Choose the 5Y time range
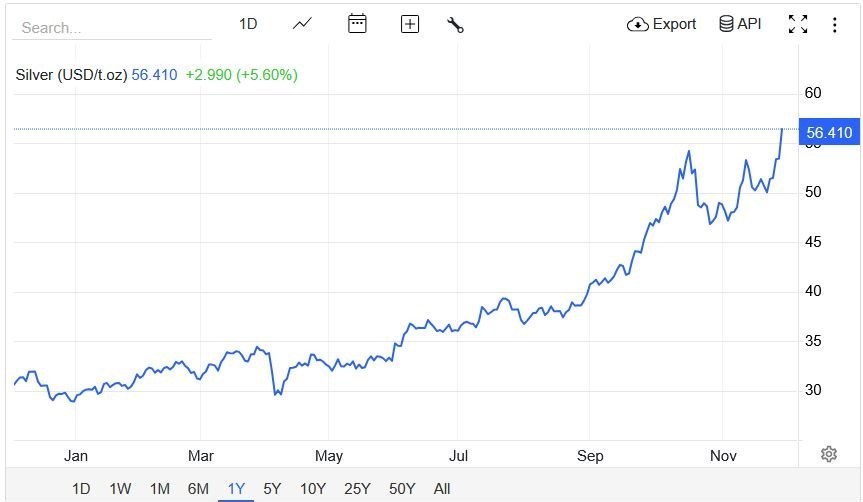 (272, 488)
